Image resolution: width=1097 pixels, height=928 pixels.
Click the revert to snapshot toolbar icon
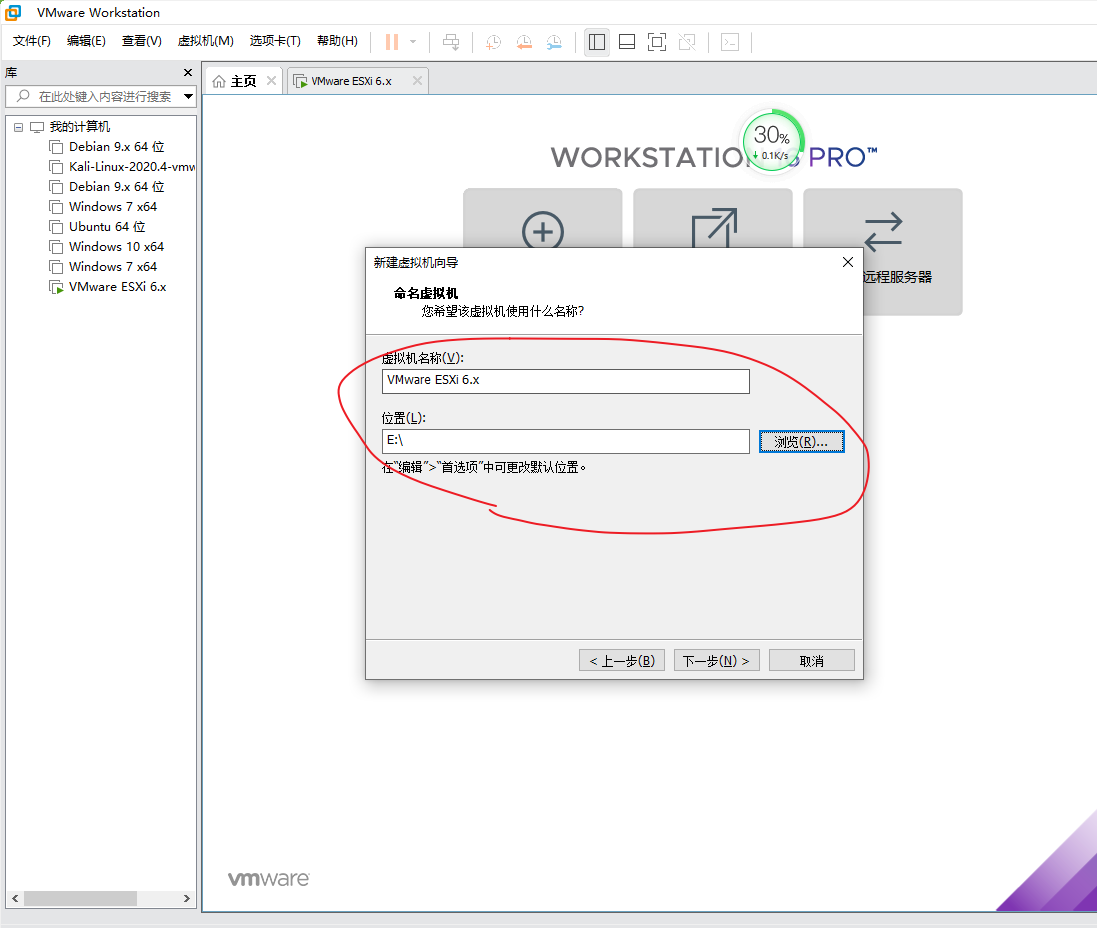coord(524,42)
